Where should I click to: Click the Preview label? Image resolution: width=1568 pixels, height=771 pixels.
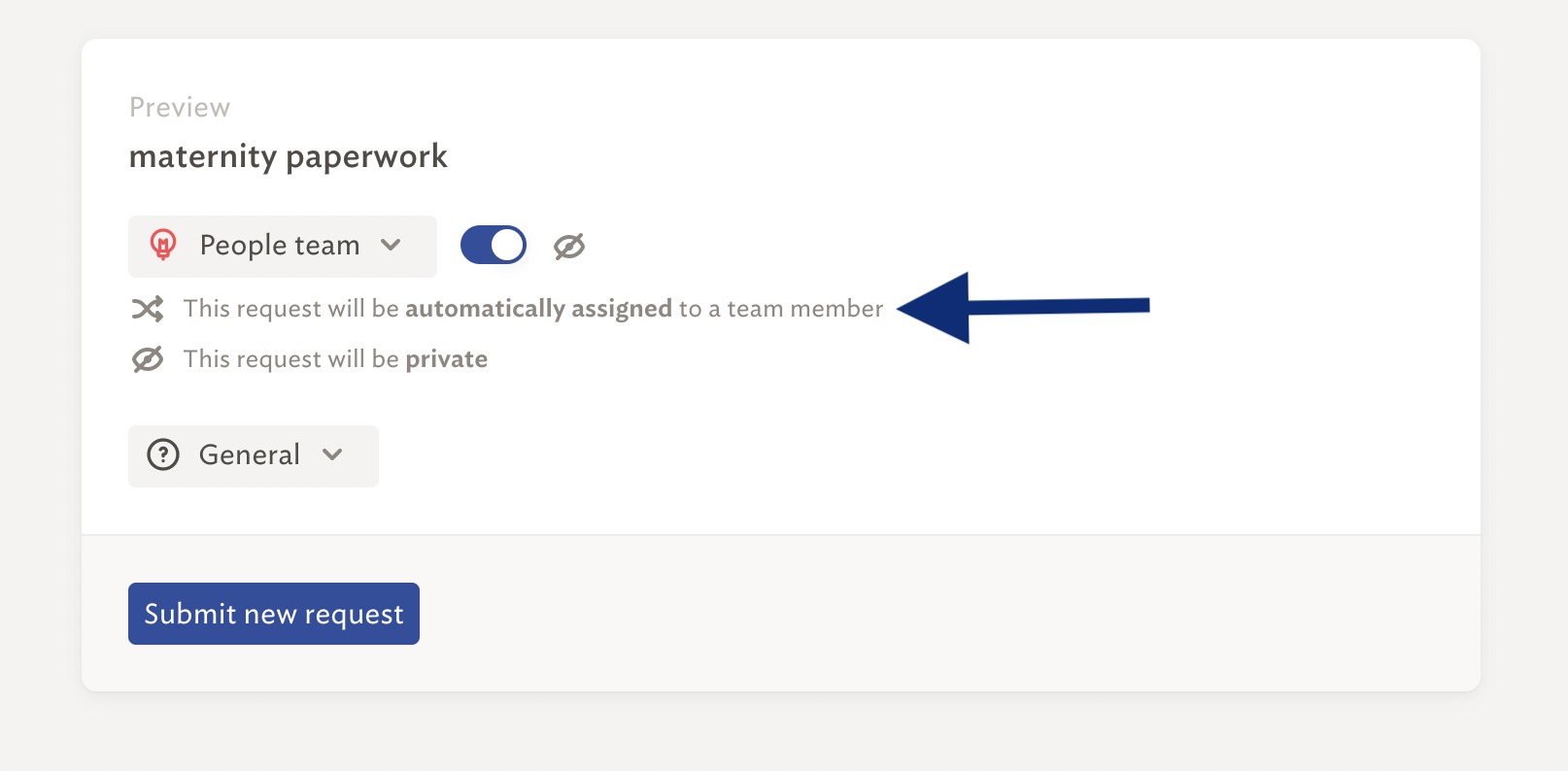coord(180,107)
